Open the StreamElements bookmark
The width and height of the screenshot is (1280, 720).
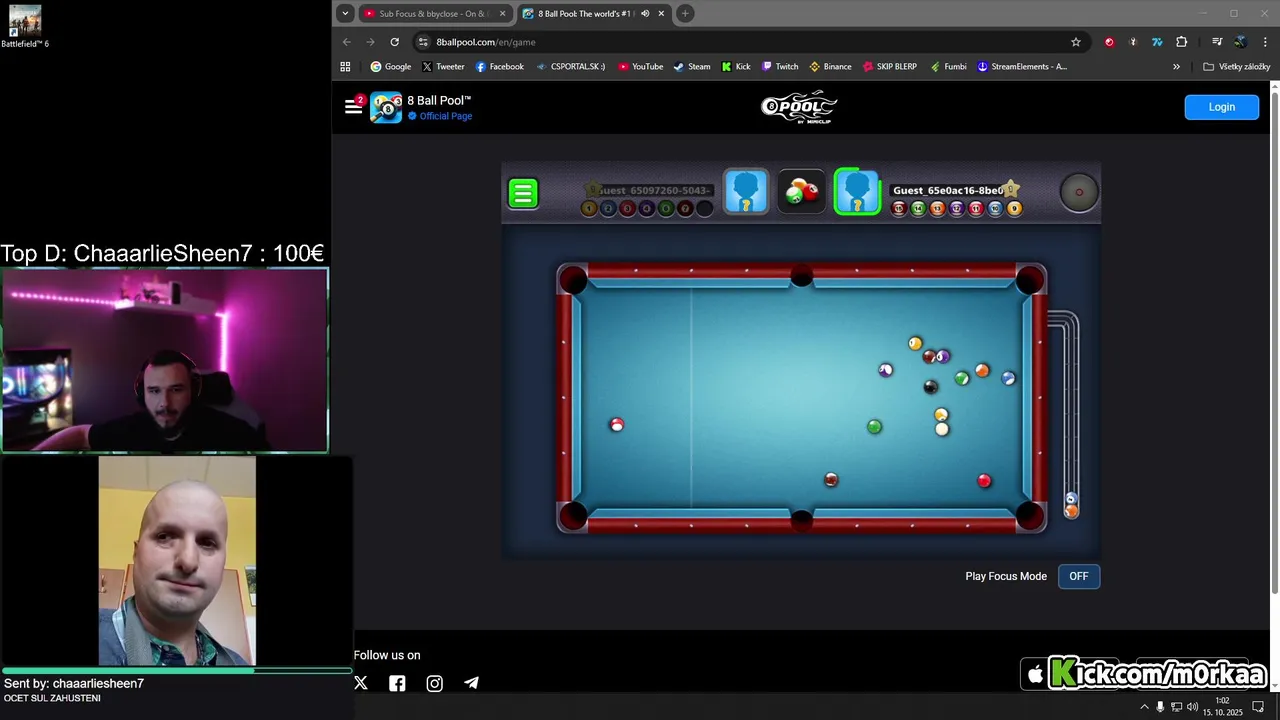pyautogui.click(x=1022, y=67)
